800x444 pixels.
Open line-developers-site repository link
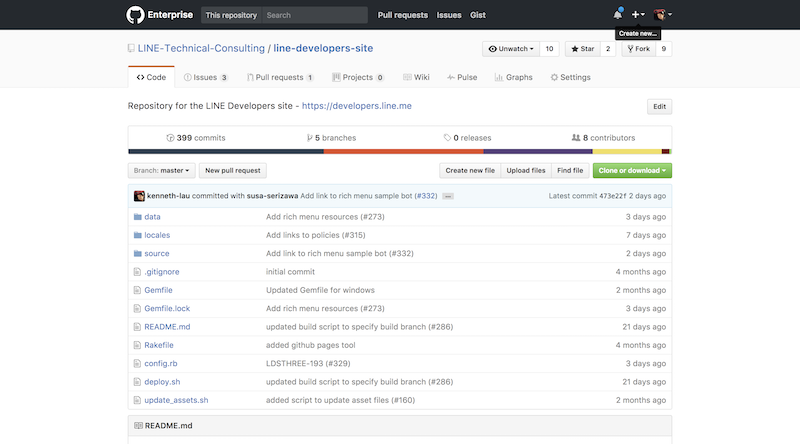click(323, 48)
